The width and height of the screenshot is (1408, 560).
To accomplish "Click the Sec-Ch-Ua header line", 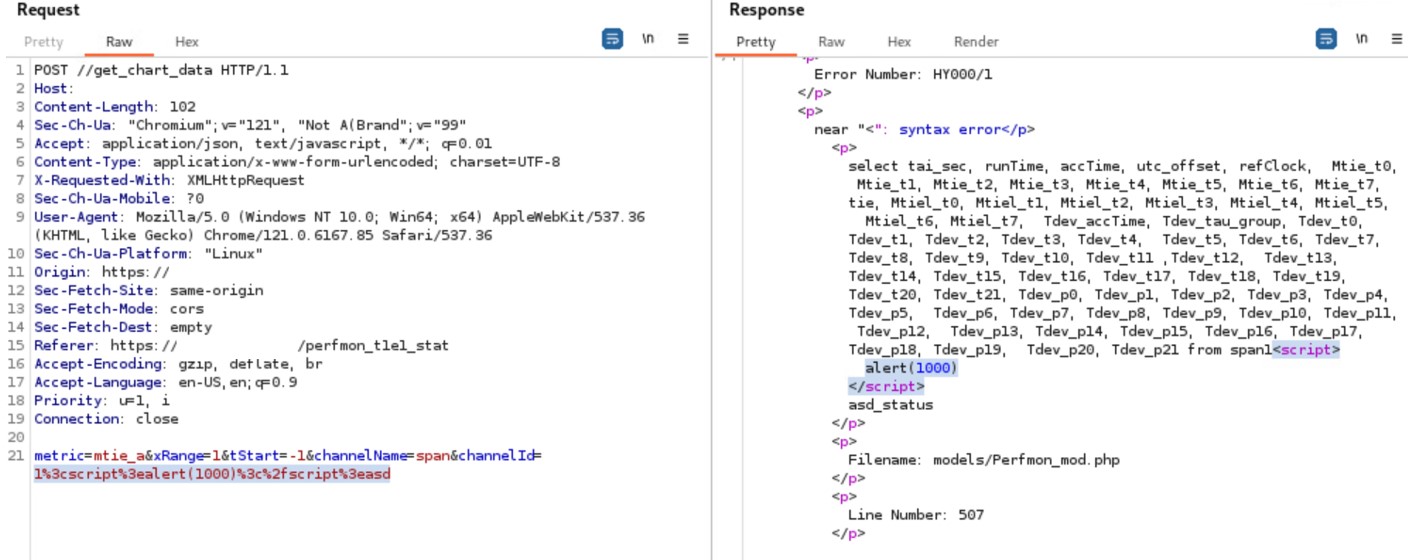I will pyautogui.click(x=250, y=125).
